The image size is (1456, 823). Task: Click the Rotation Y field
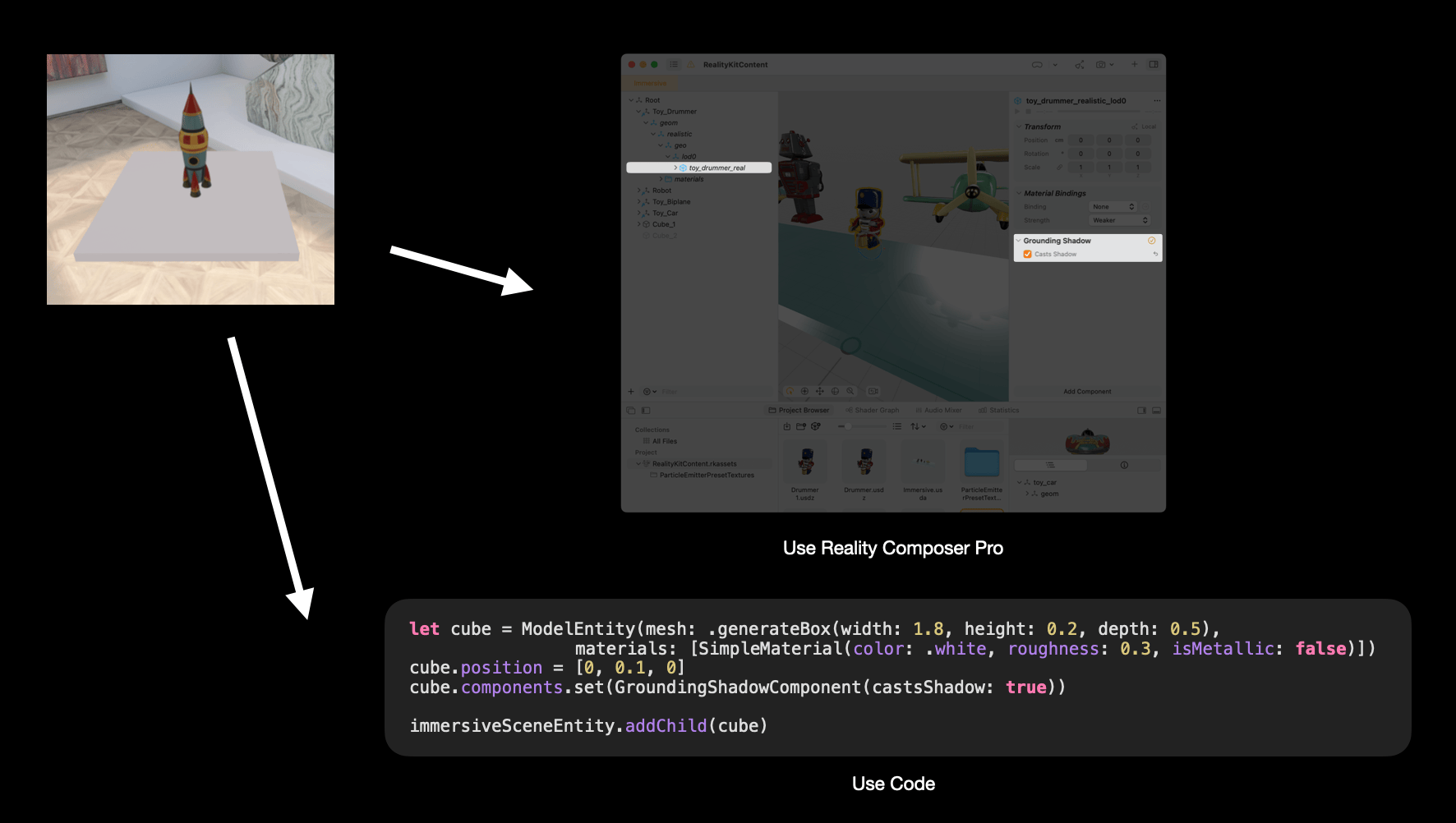point(1109,154)
